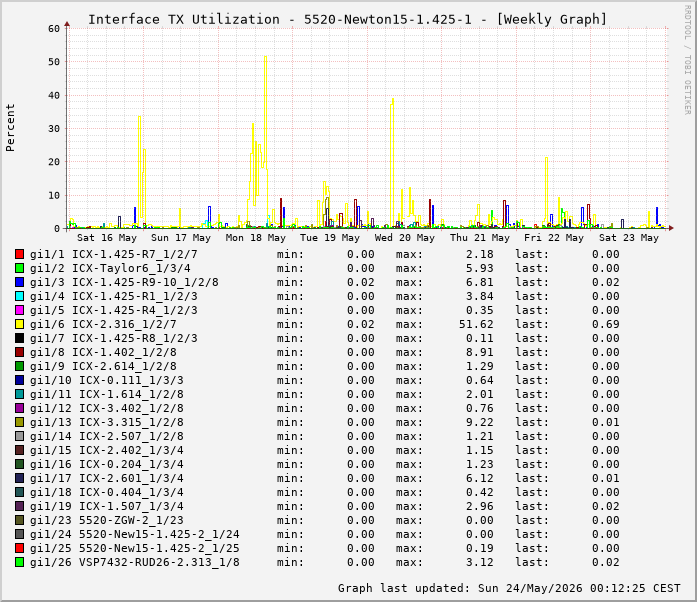Click the legend label gi1/6 ICX-2.316_1/2/7
Viewport: 697px width, 602px height.
point(103,324)
